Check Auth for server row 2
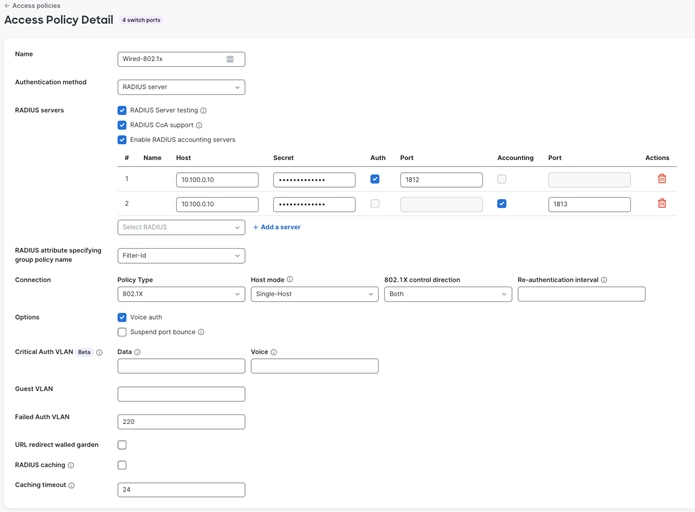 pyautogui.click(x=375, y=203)
